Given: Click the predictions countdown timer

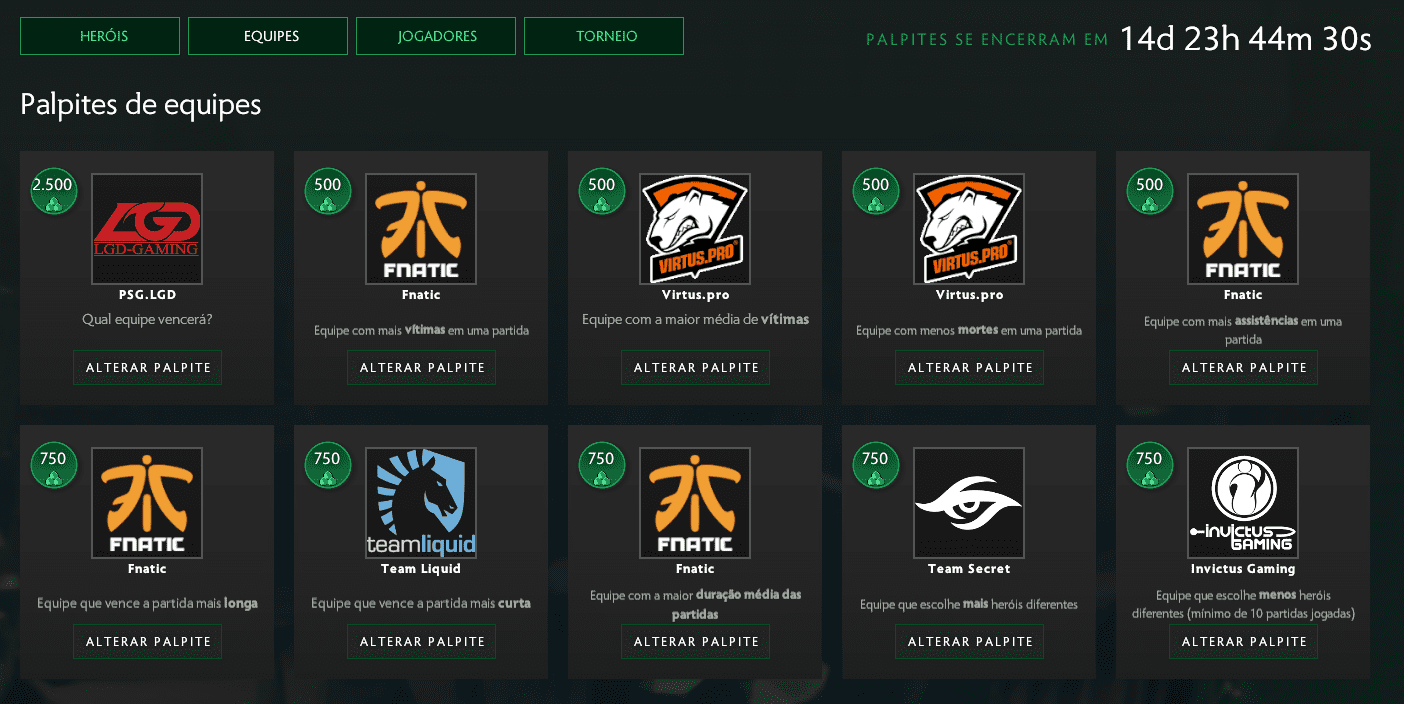Looking at the screenshot, I should click(1245, 39).
